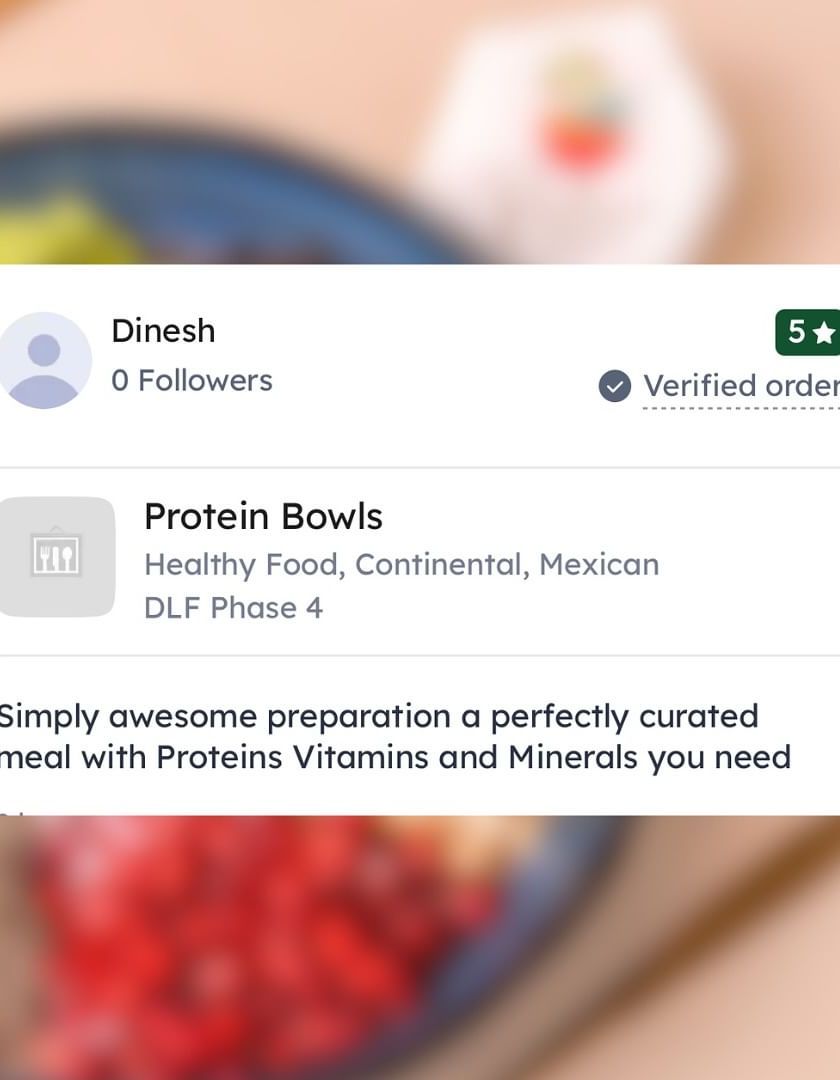
Task: Select the Healthy Food cuisine tag
Action: click(243, 565)
